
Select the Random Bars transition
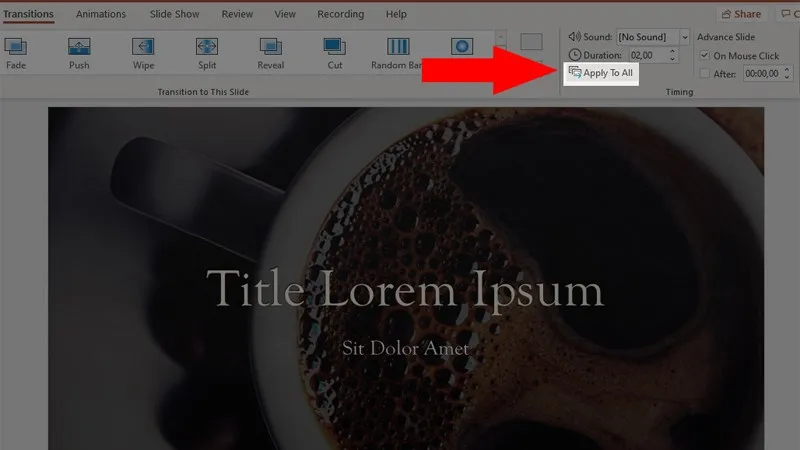(398, 51)
